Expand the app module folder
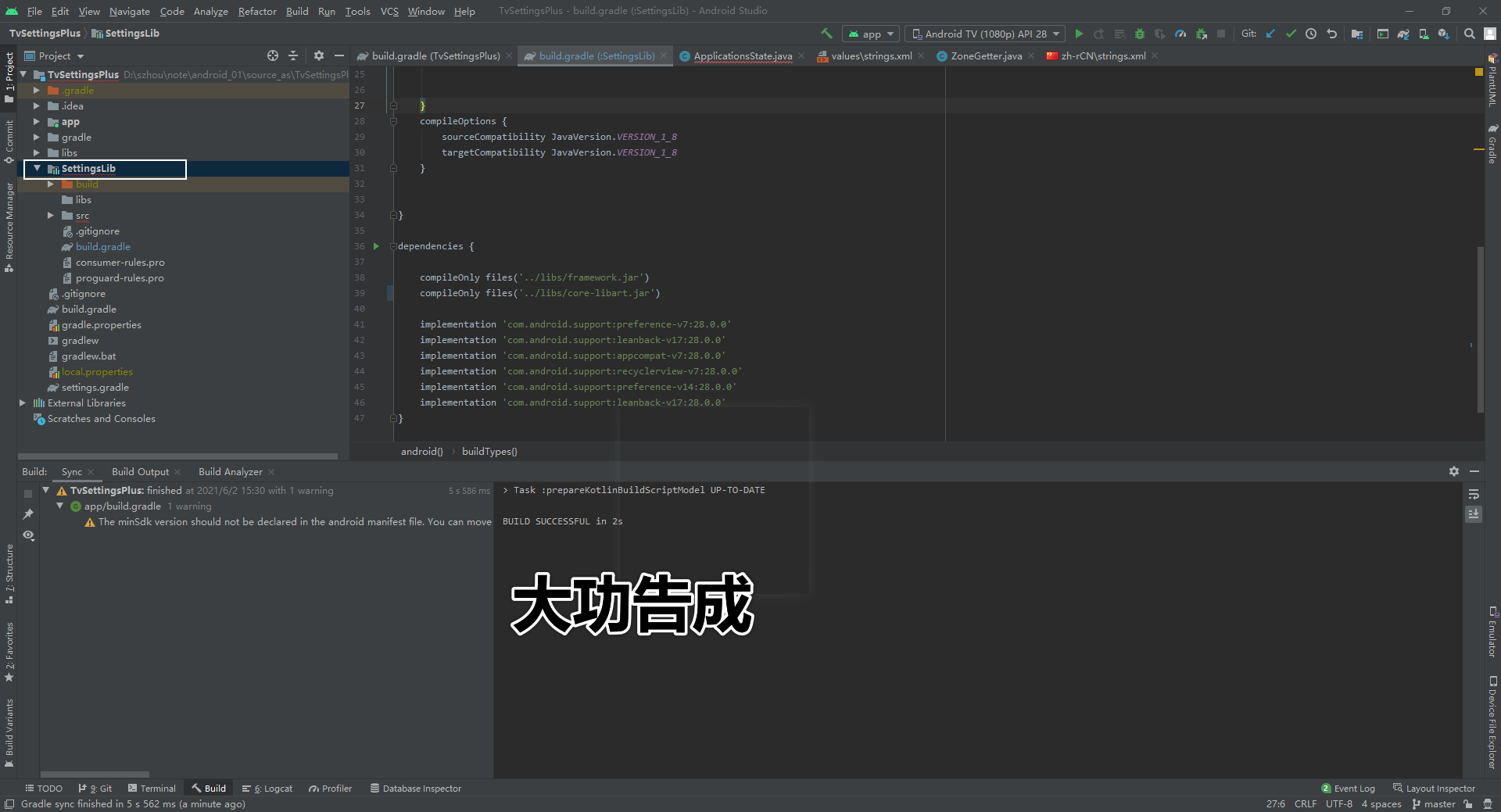The width and height of the screenshot is (1501, 812). click(x=36, y=121)
